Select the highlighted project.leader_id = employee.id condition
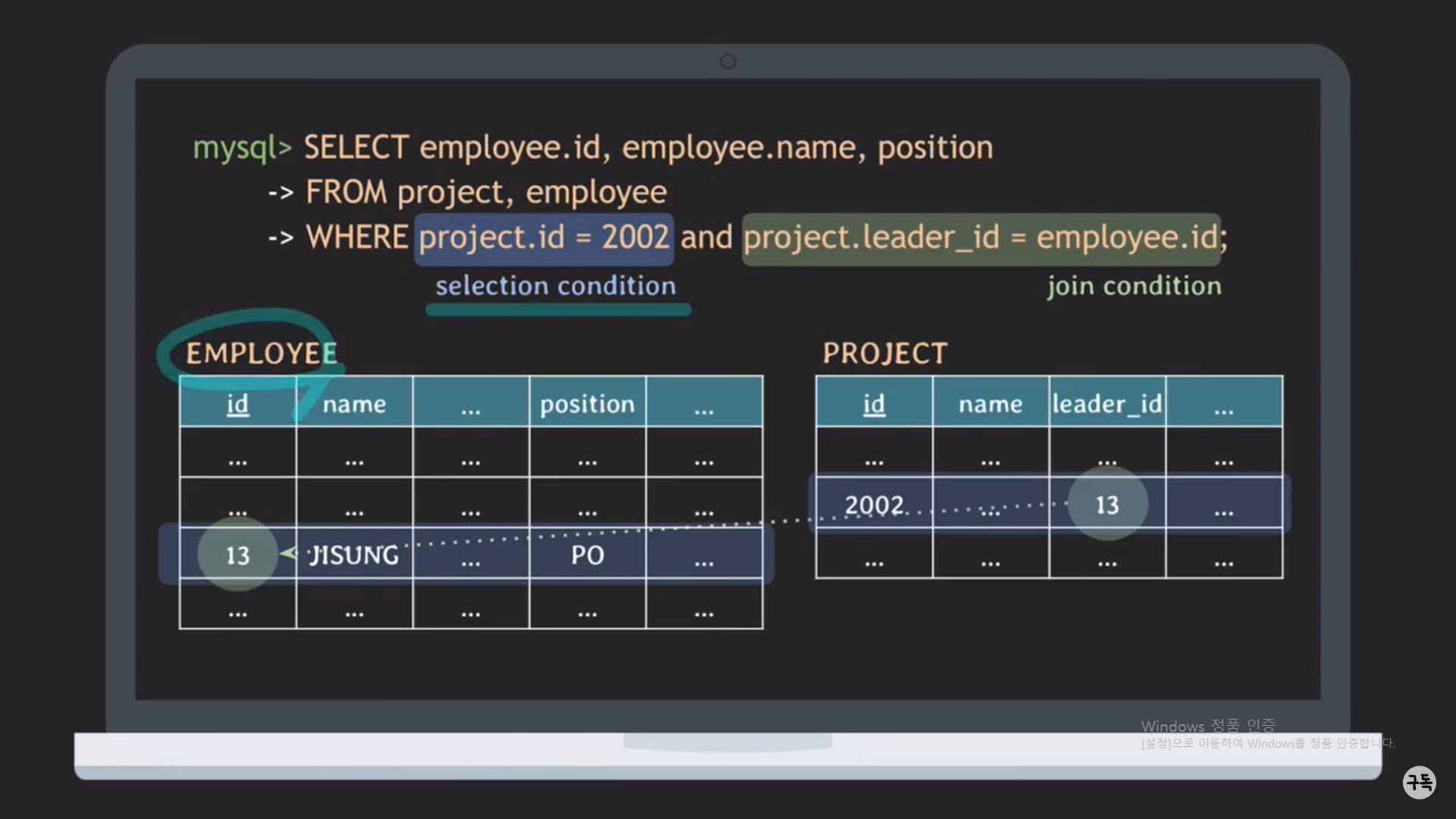The width and height of the screenshot is (1456, 819). pos(981,238)
